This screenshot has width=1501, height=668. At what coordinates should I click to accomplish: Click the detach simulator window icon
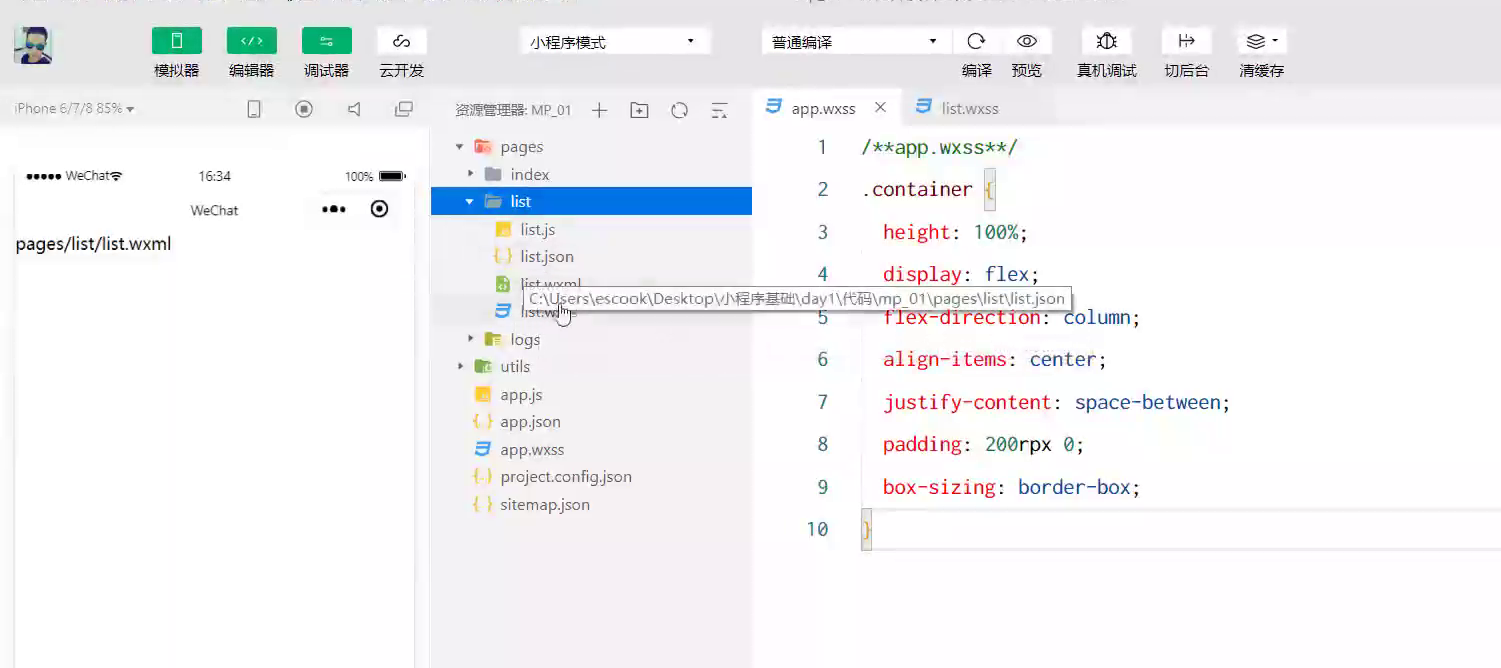click(x=404, y=109)
